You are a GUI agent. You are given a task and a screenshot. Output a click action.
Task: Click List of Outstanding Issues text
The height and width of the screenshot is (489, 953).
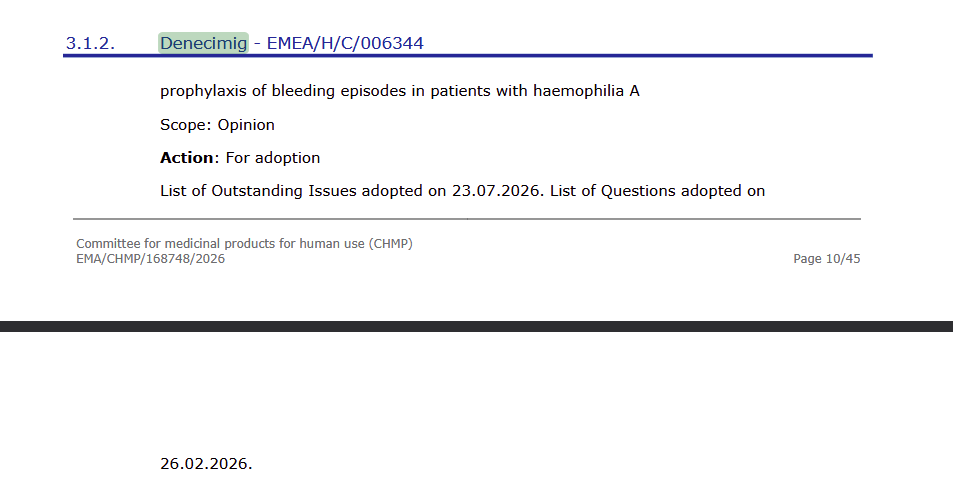(258, 191)
